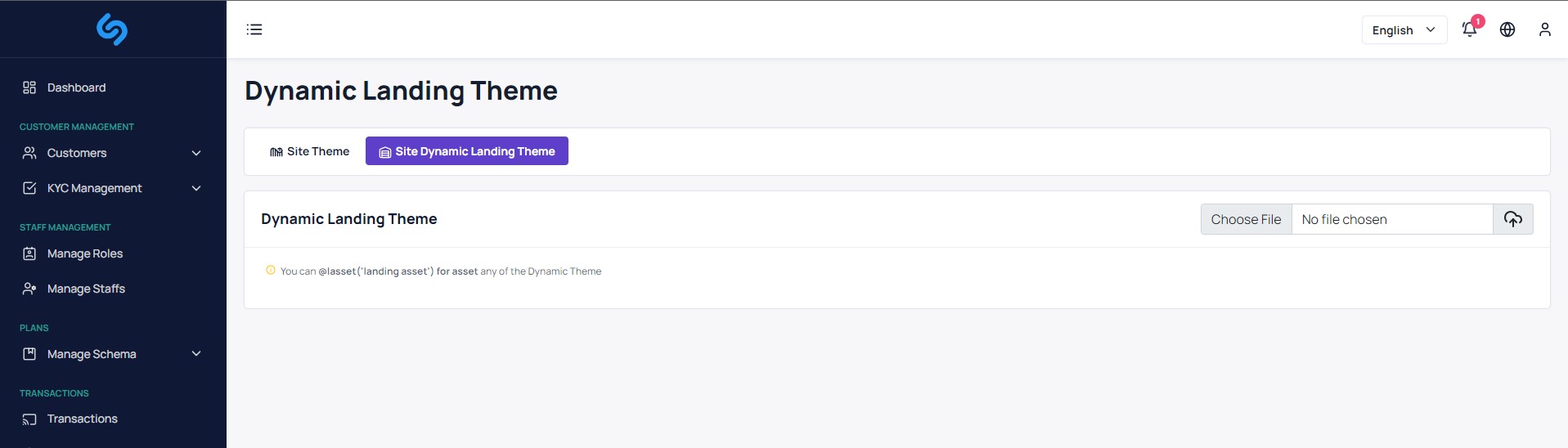The width and height of the screenshot is (1568, 448).
Task: Click the globe icon in the header
Action: [1507, 29]
